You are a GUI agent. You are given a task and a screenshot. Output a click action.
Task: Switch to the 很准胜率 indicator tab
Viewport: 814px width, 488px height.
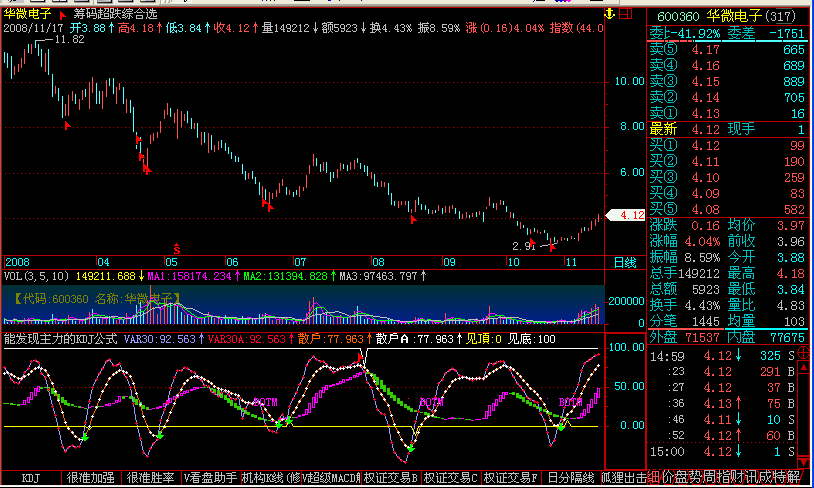coord(151,478)
